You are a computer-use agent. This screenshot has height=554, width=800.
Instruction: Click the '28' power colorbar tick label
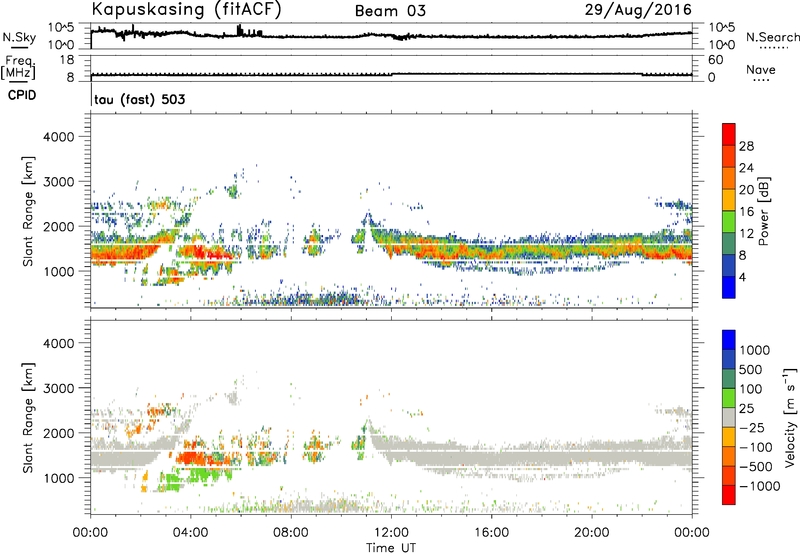746,146
